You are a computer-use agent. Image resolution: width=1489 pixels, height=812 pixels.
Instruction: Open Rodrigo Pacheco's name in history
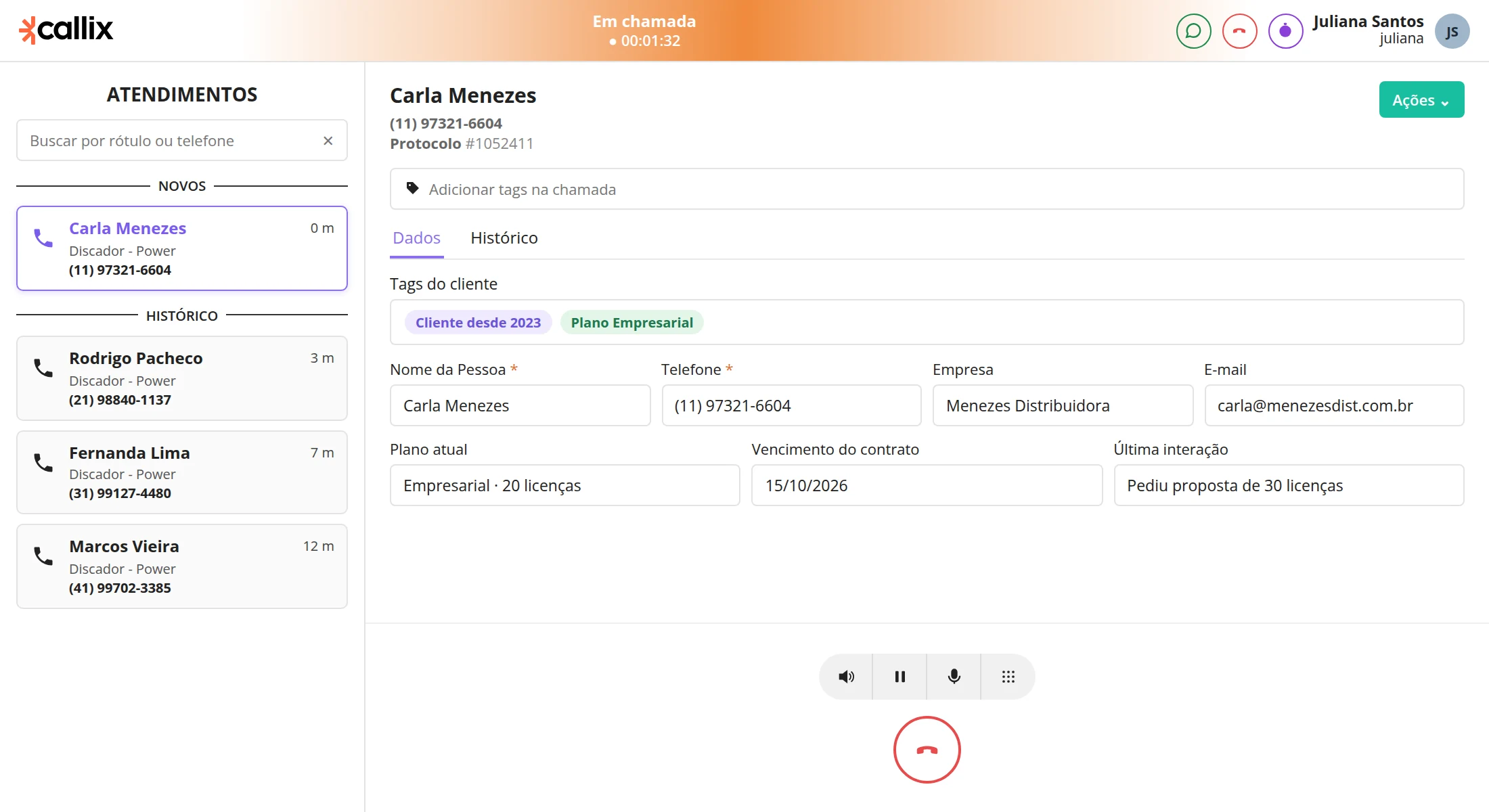(x=136, y=359)
